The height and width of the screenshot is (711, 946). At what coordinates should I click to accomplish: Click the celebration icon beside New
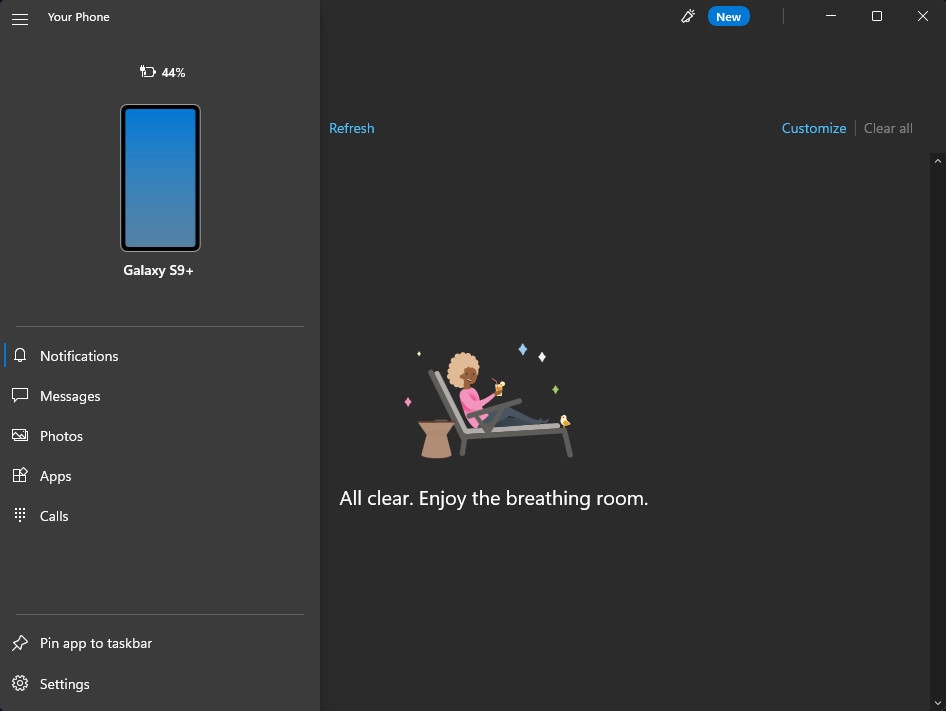pos(688,16)
